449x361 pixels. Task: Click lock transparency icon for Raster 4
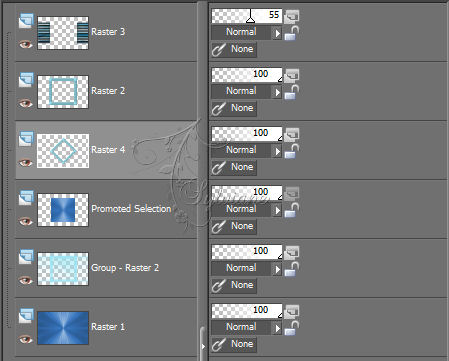pyautogui.click(x=292, y=151)
